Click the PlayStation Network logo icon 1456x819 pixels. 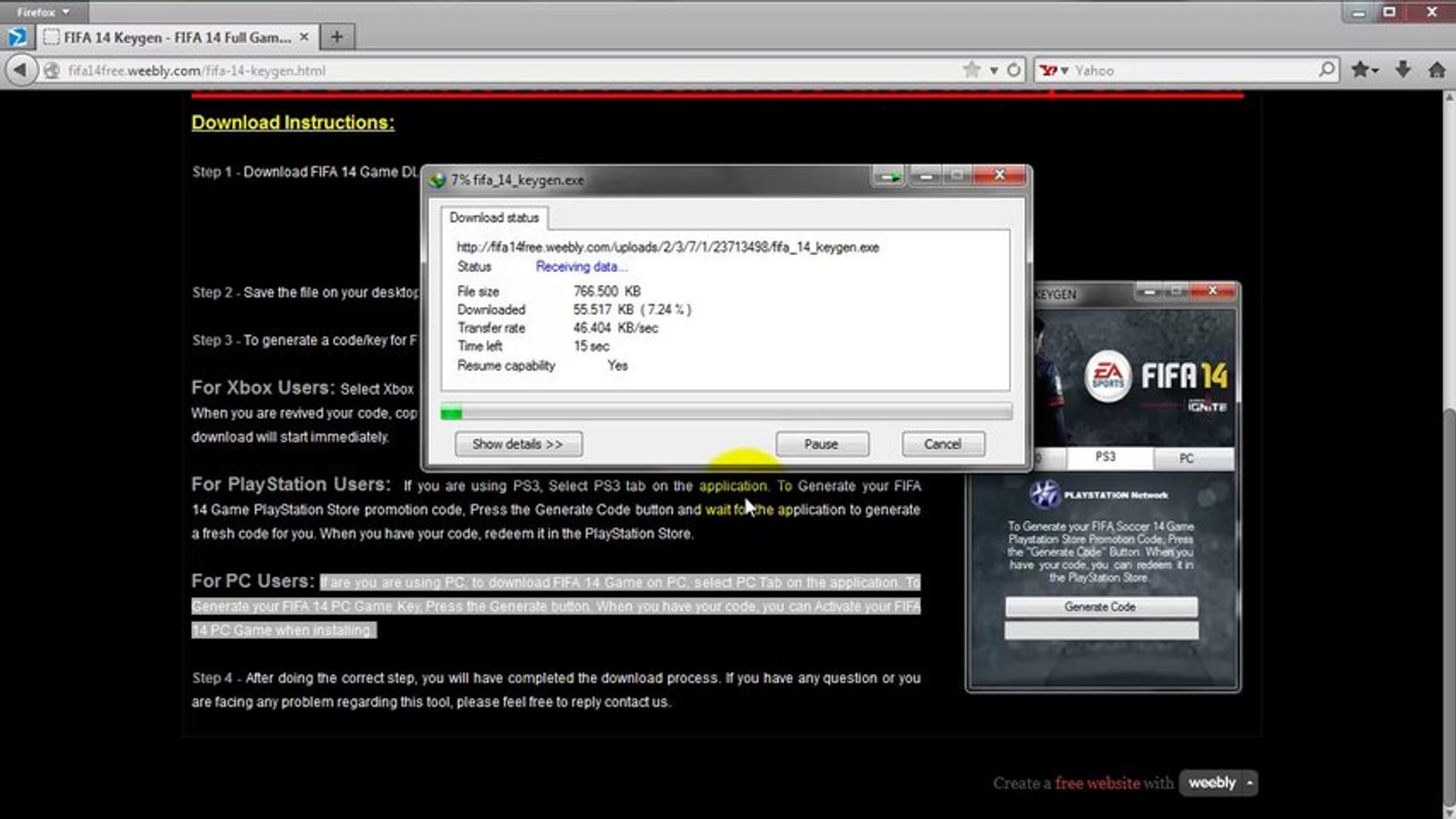[1044, 494]
